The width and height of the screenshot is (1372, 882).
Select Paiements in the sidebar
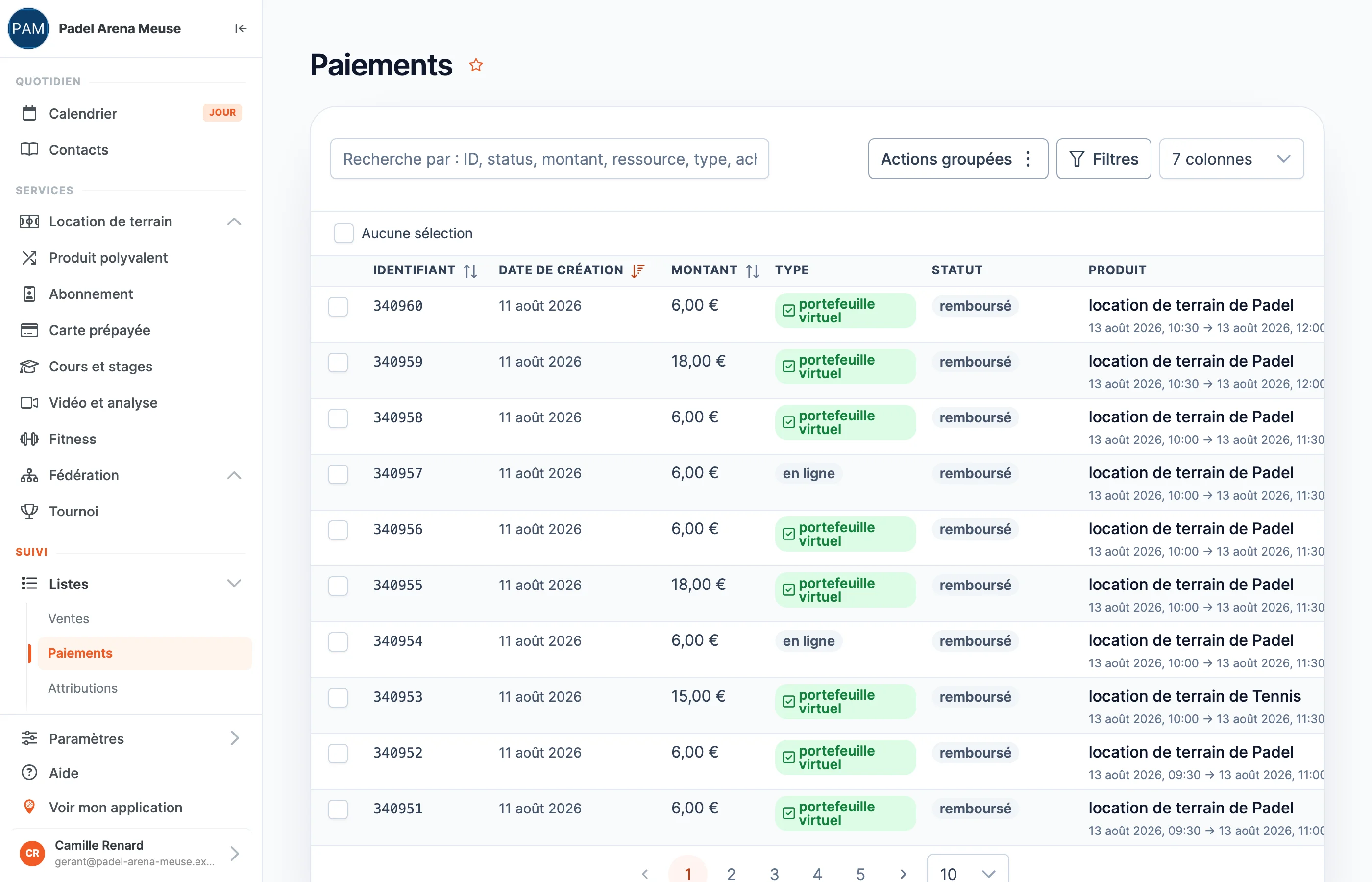click(x=145, y=653)
